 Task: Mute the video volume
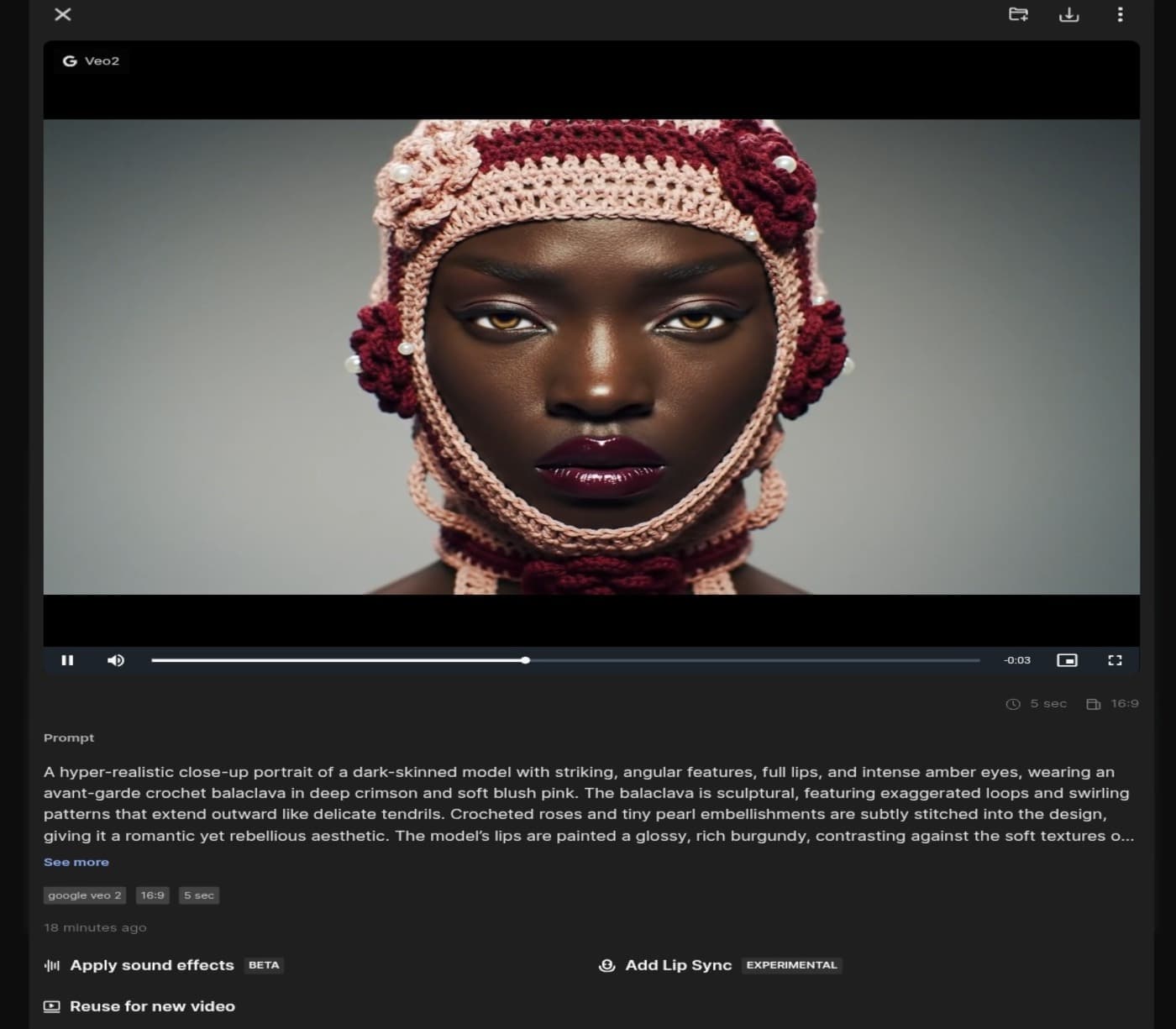pos(116,660)
